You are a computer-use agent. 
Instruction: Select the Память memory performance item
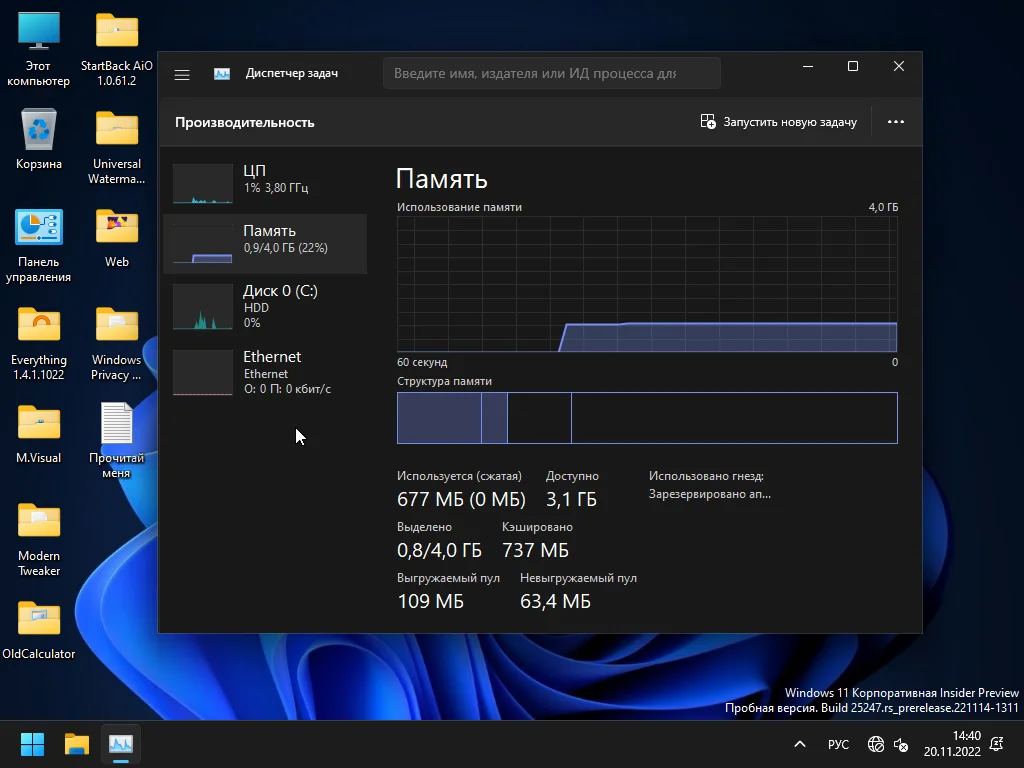265,240
